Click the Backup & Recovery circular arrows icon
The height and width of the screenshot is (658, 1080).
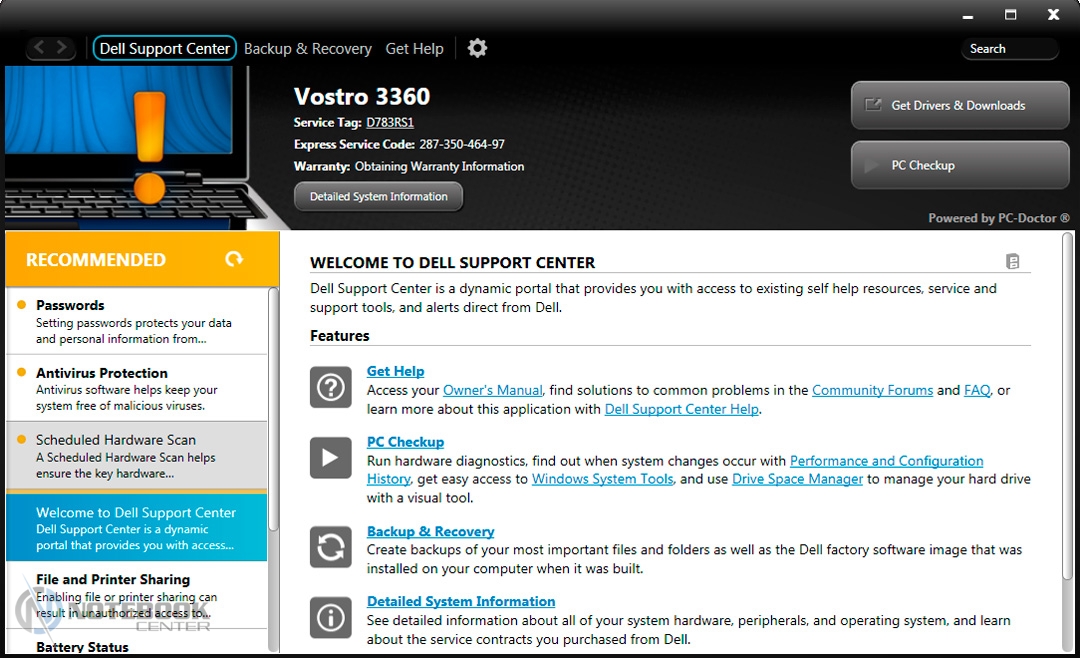(x=330, y=547)
